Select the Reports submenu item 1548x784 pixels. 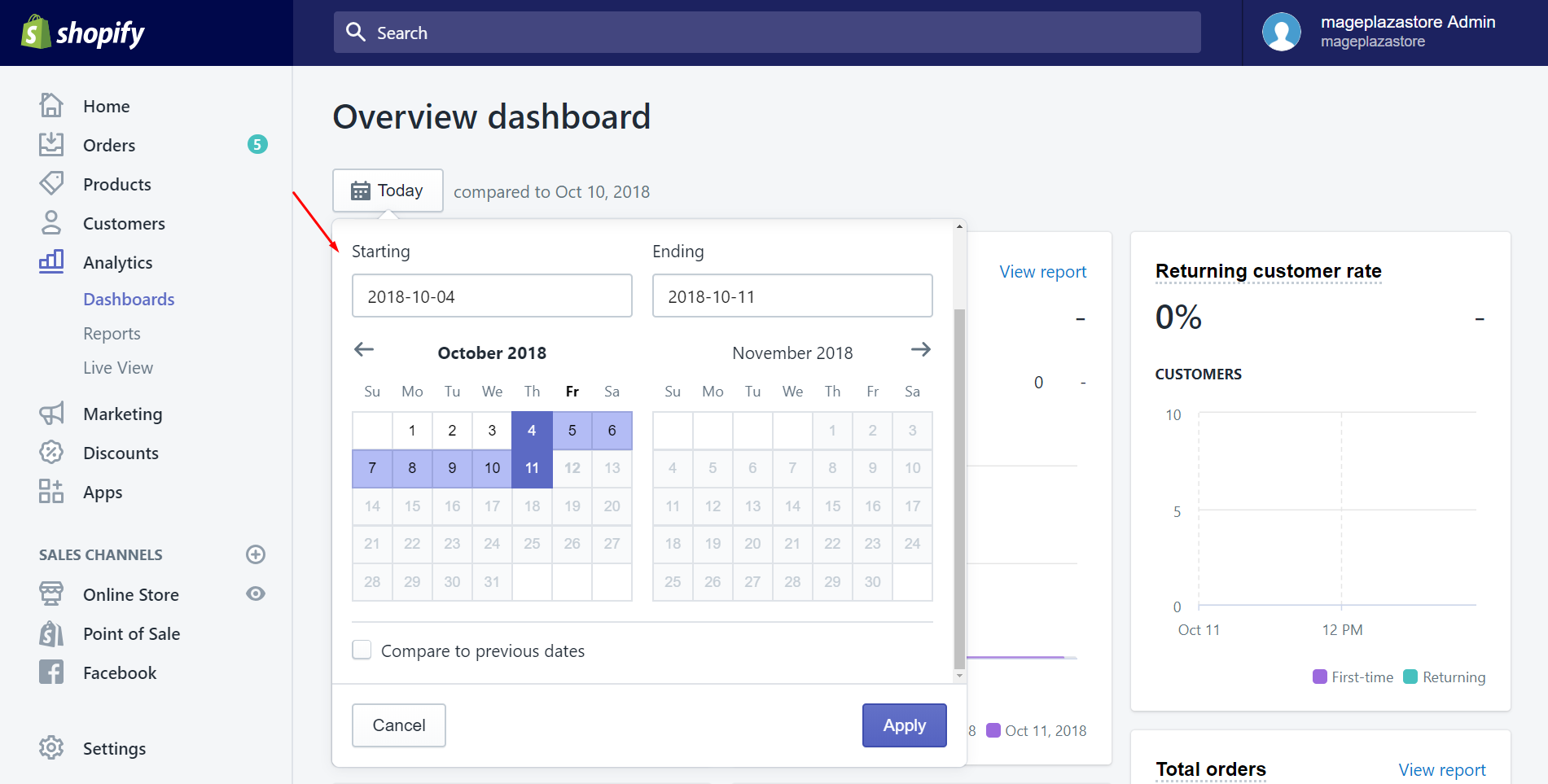tap(112, 334)
